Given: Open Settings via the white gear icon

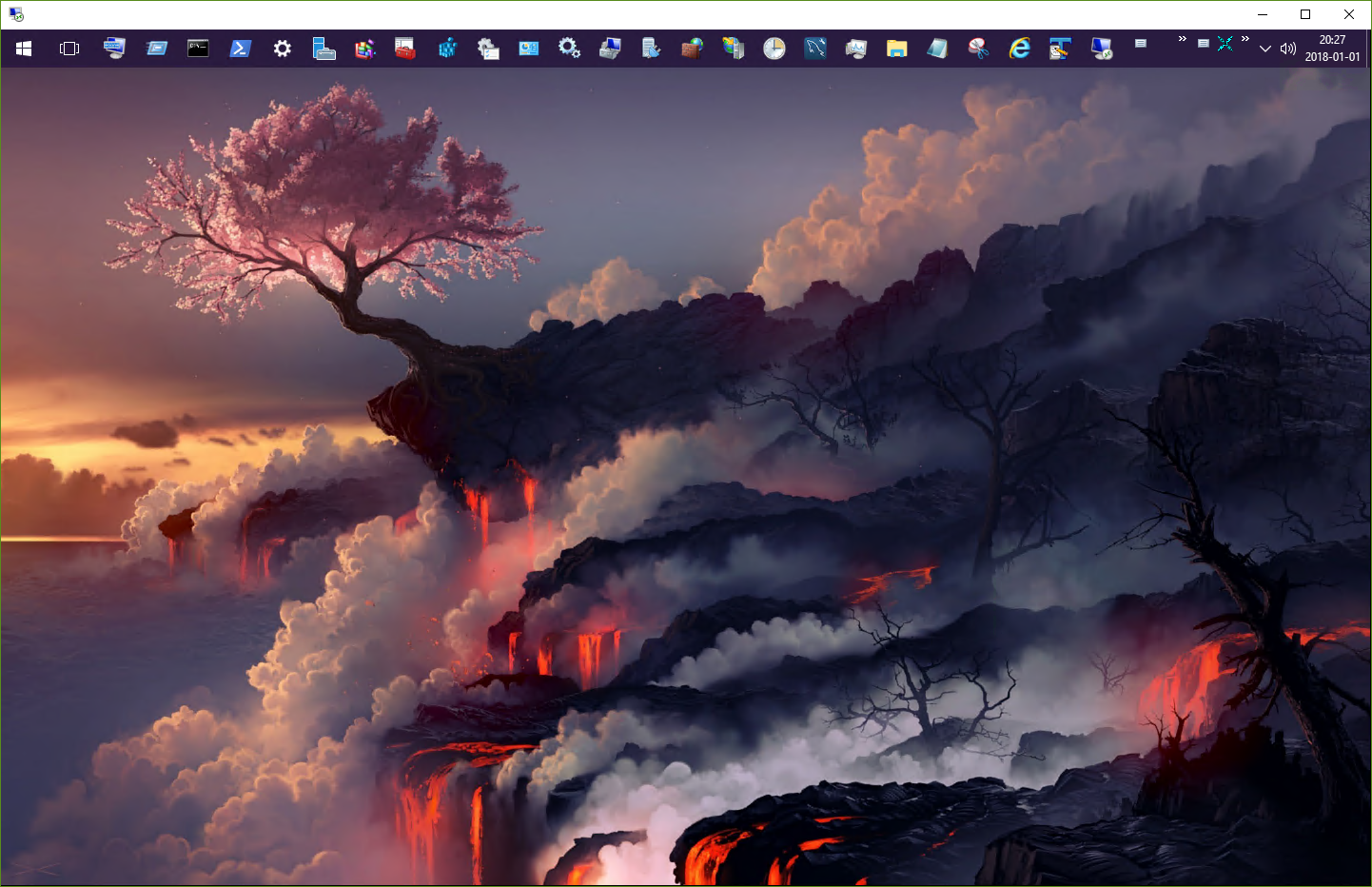Looking at the screenshot, I should point(283,49).
